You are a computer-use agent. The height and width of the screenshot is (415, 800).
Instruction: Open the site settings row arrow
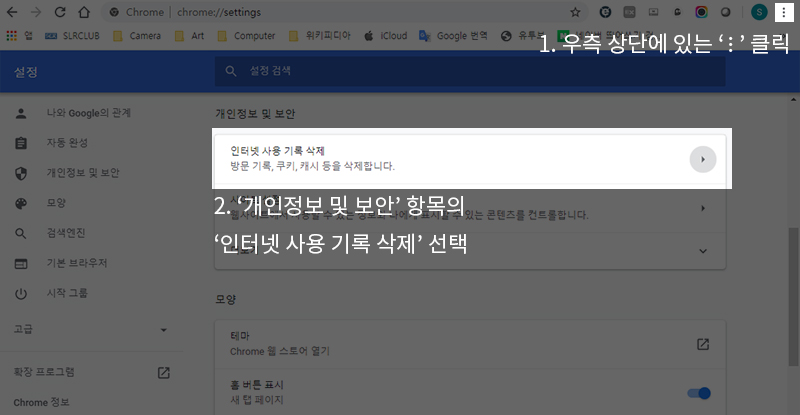703,208
